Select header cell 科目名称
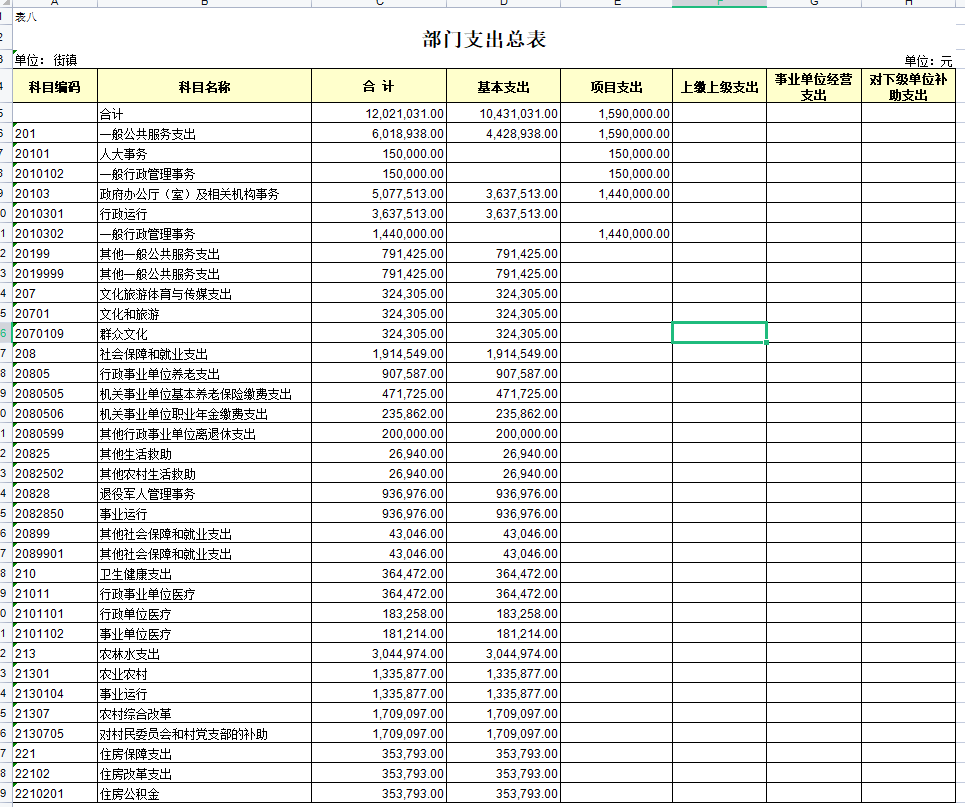The width and height of the screenshot is (965, 807). (204, 86)
